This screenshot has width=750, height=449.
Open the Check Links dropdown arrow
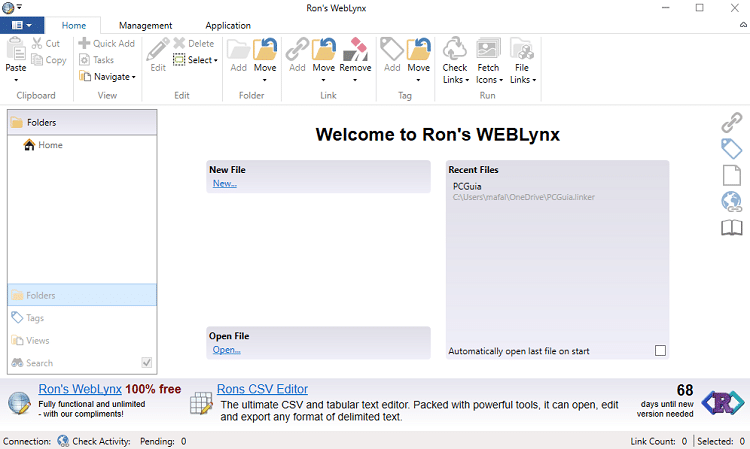click(x=467, y=80)
